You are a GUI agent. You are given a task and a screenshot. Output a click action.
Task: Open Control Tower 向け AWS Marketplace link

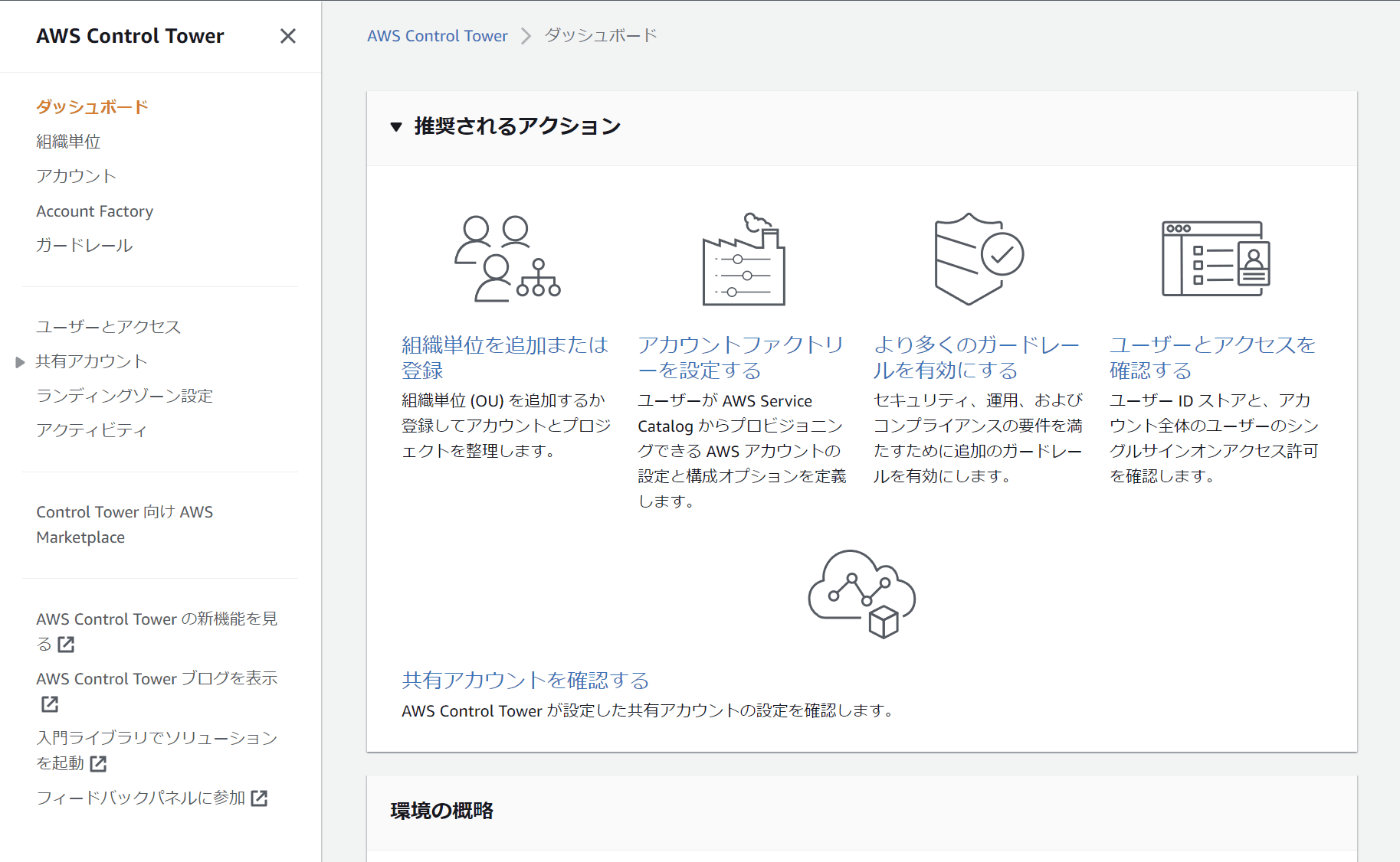point(125,525)
